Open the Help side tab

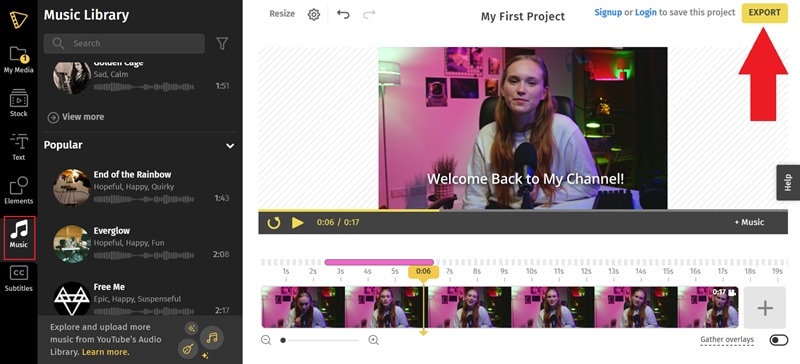click(x=788, y=182)
